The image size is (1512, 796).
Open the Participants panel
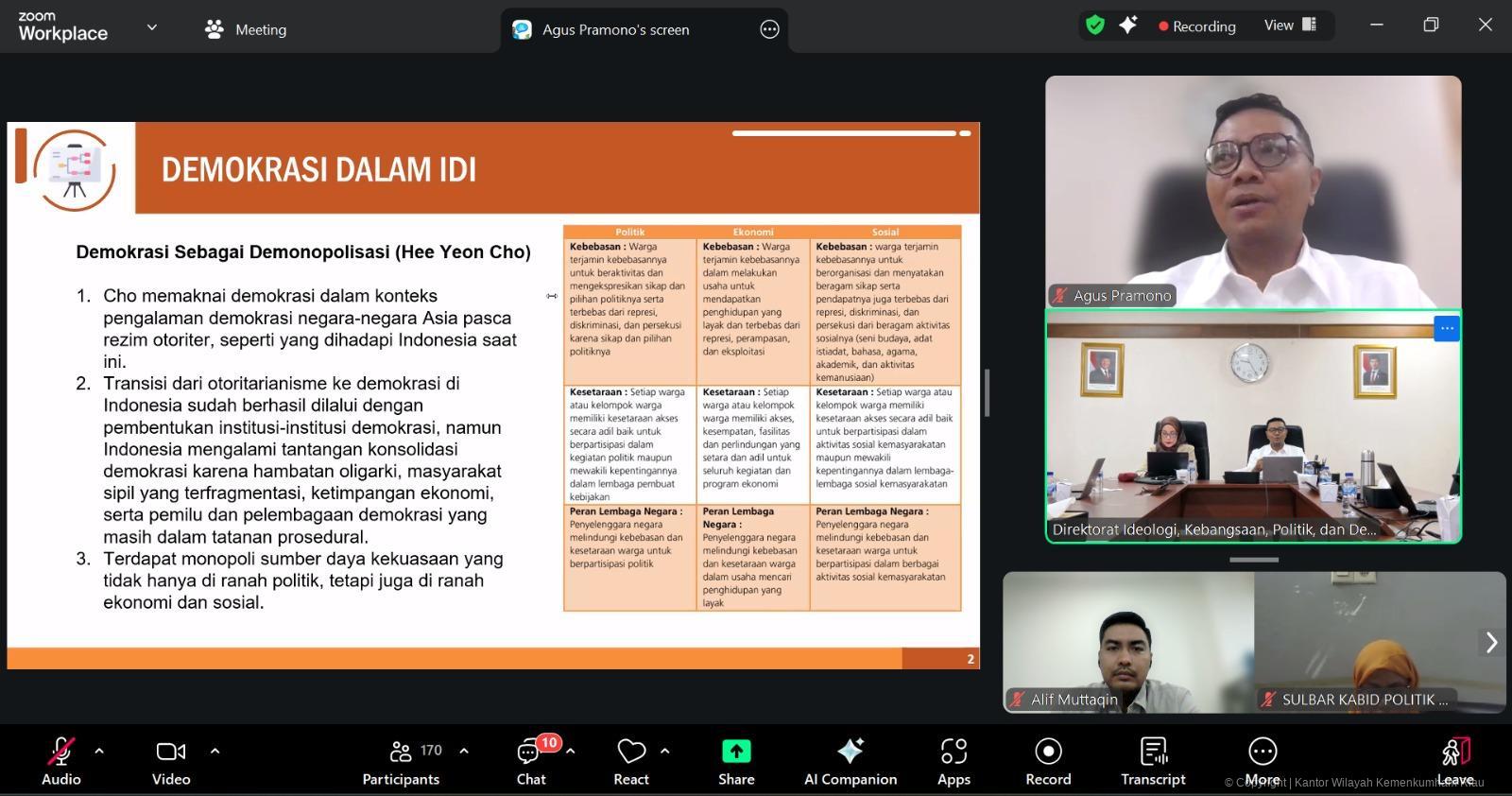402,759
